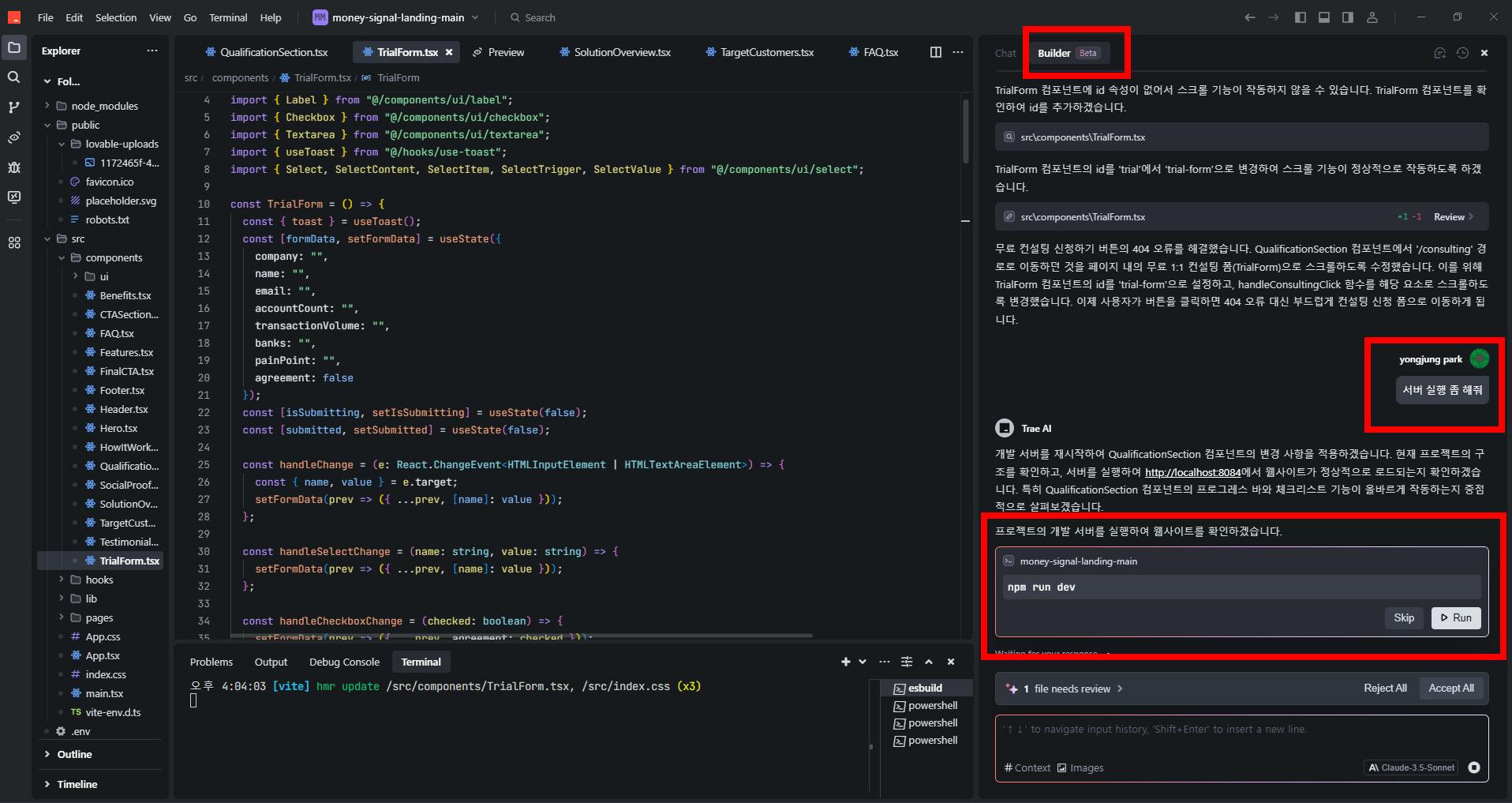Open the Debug Console tab
The height and width of the screenshot is (803, 1512).
coord(344,662)
